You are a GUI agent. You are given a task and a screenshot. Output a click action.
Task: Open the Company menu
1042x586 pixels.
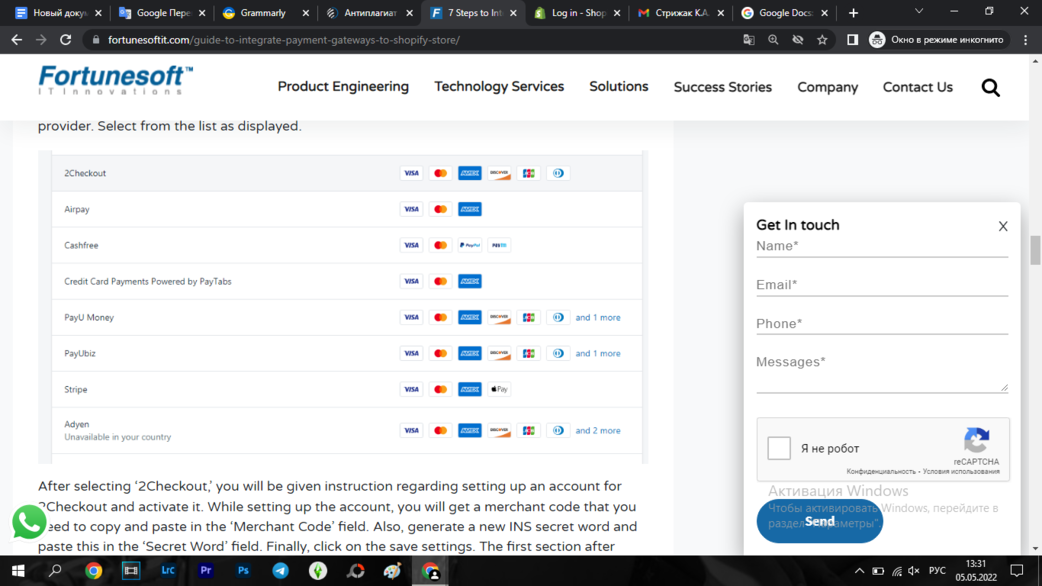(827, 87)
